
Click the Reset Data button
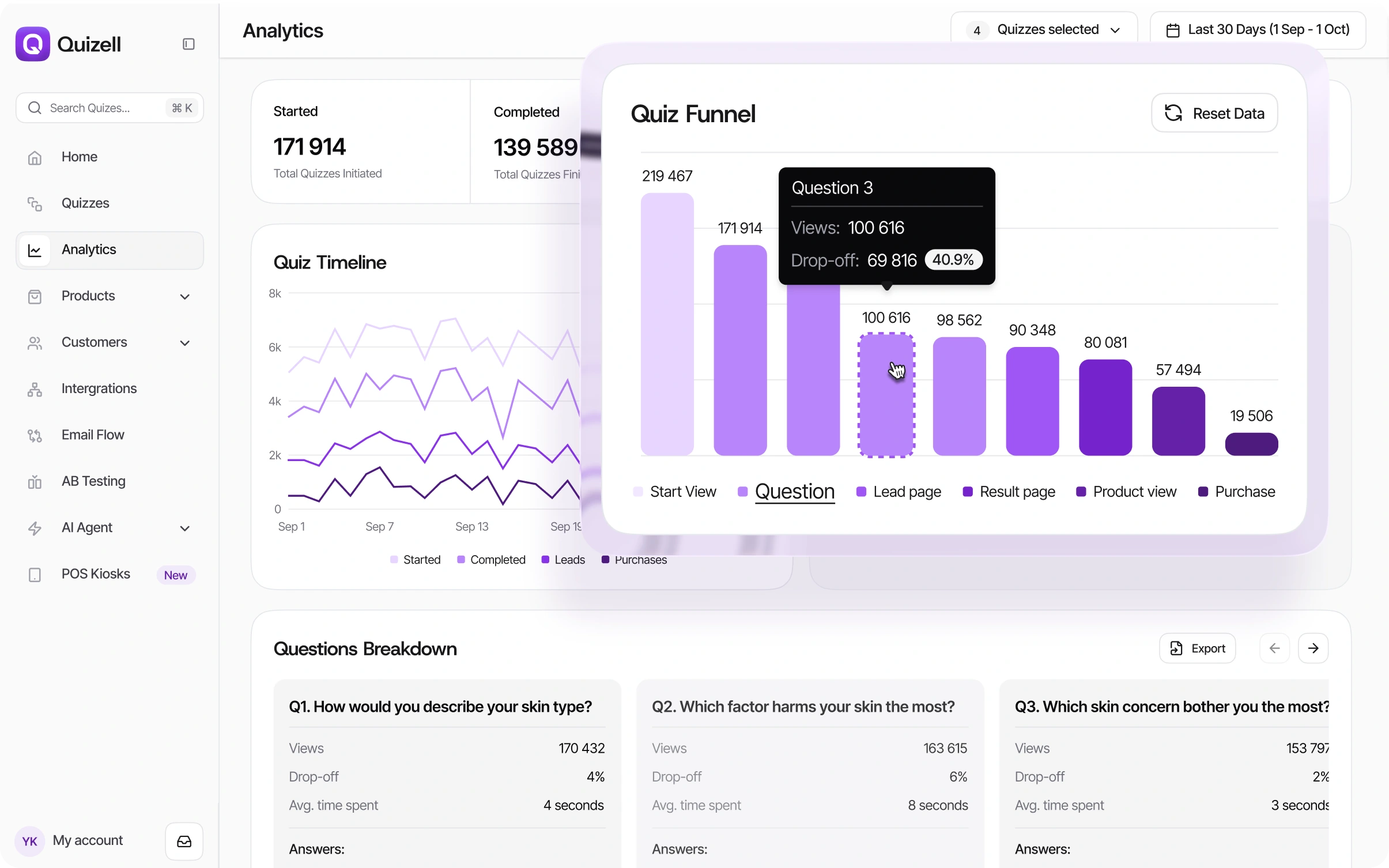[x=1214, y=114]
